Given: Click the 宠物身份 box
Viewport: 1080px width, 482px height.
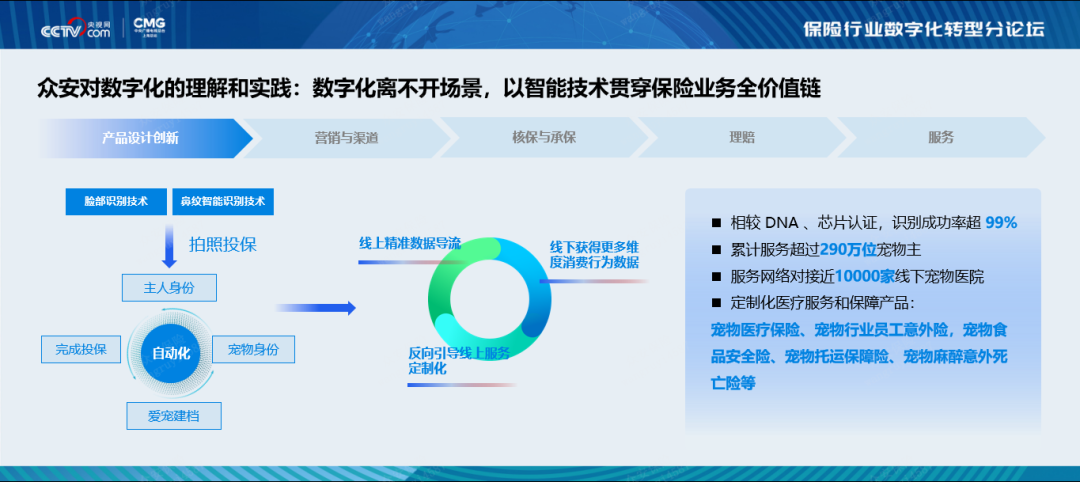Looking at the screenshot, I should pos(253,349).
